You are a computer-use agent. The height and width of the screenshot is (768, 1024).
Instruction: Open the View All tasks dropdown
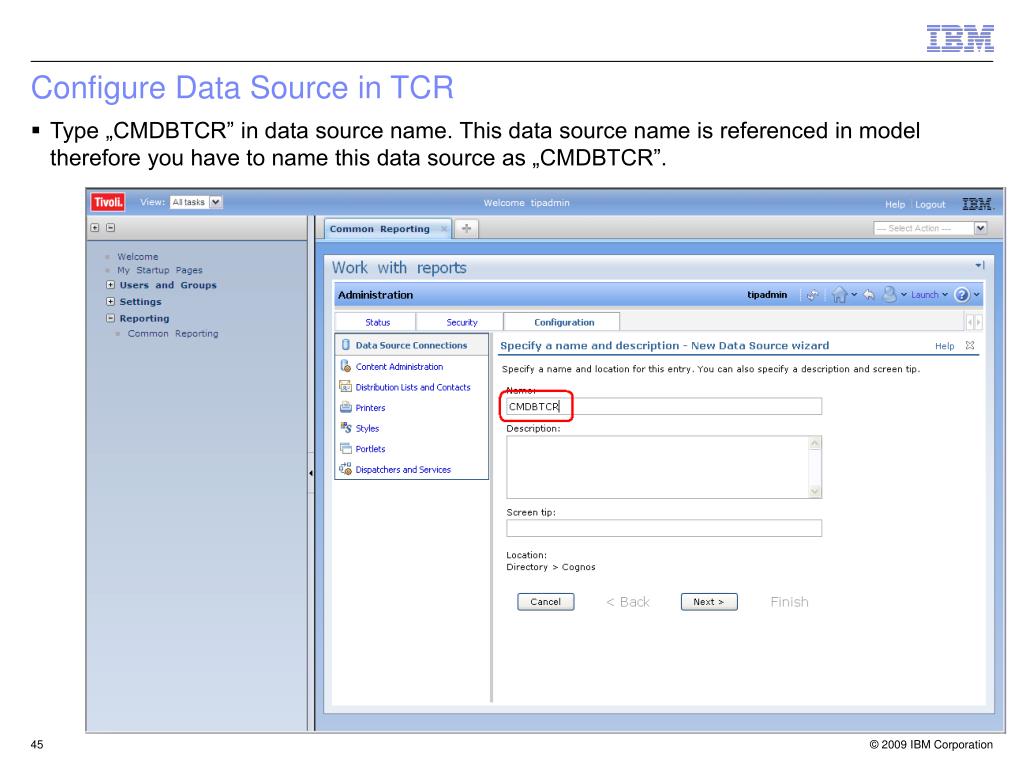coord(196,202)
